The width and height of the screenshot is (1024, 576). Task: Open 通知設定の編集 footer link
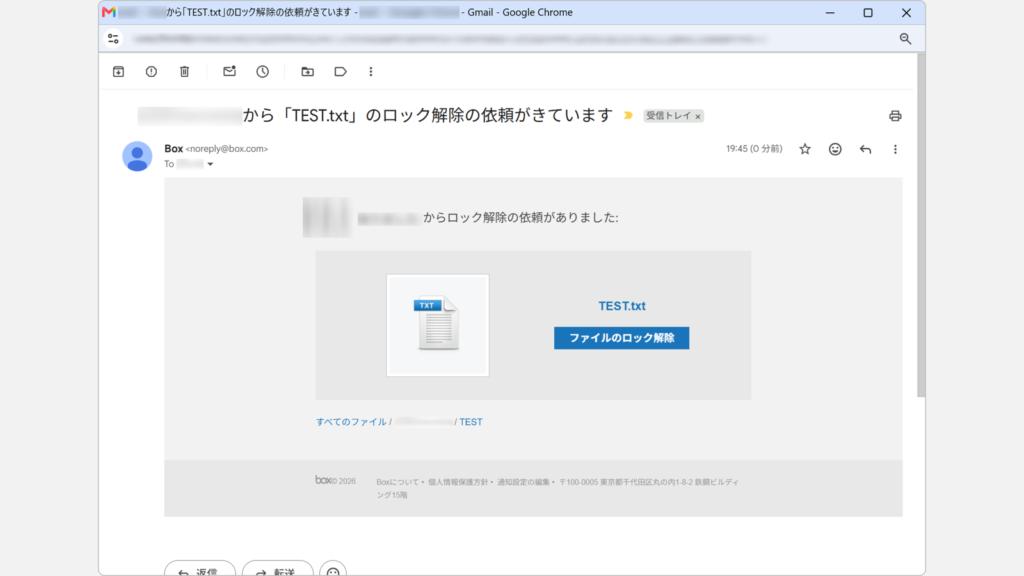click(523, 482)
